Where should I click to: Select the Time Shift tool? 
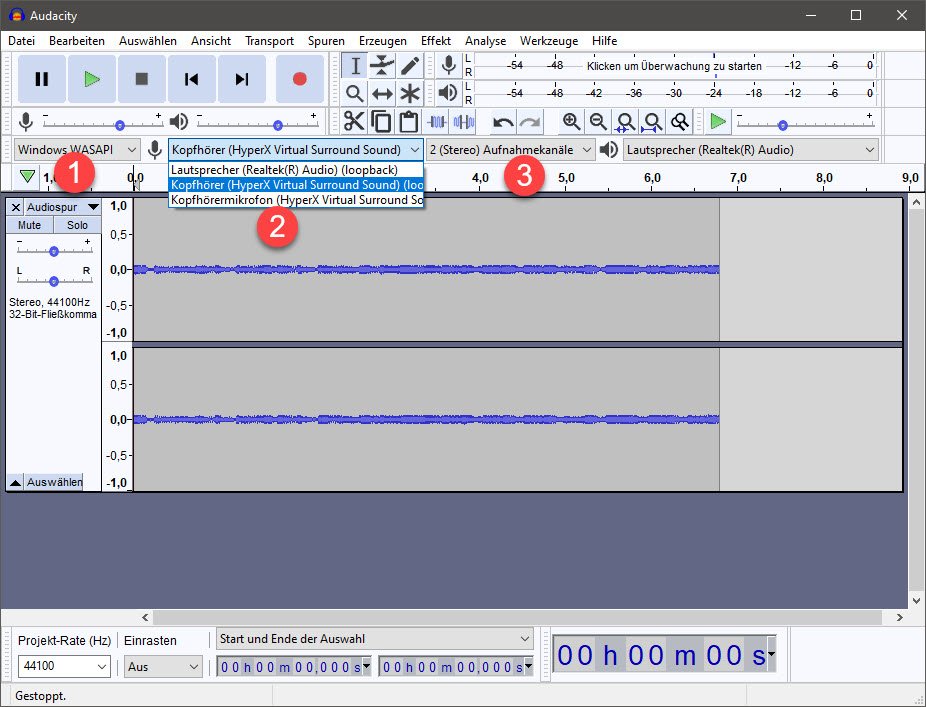(382, 94)
